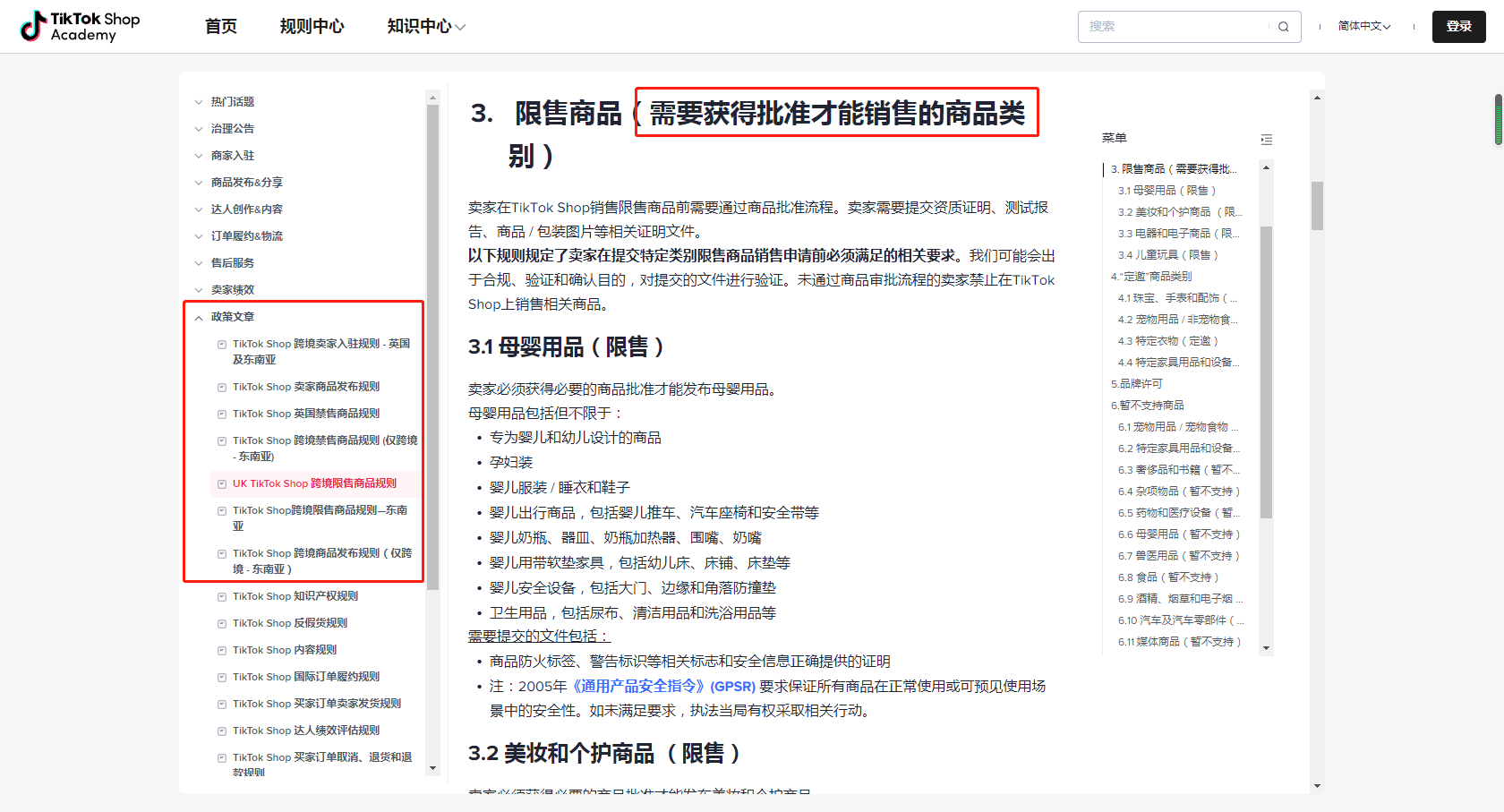Click the 登录 button
1504x812 pixels.
click(x=1459, y=27)
